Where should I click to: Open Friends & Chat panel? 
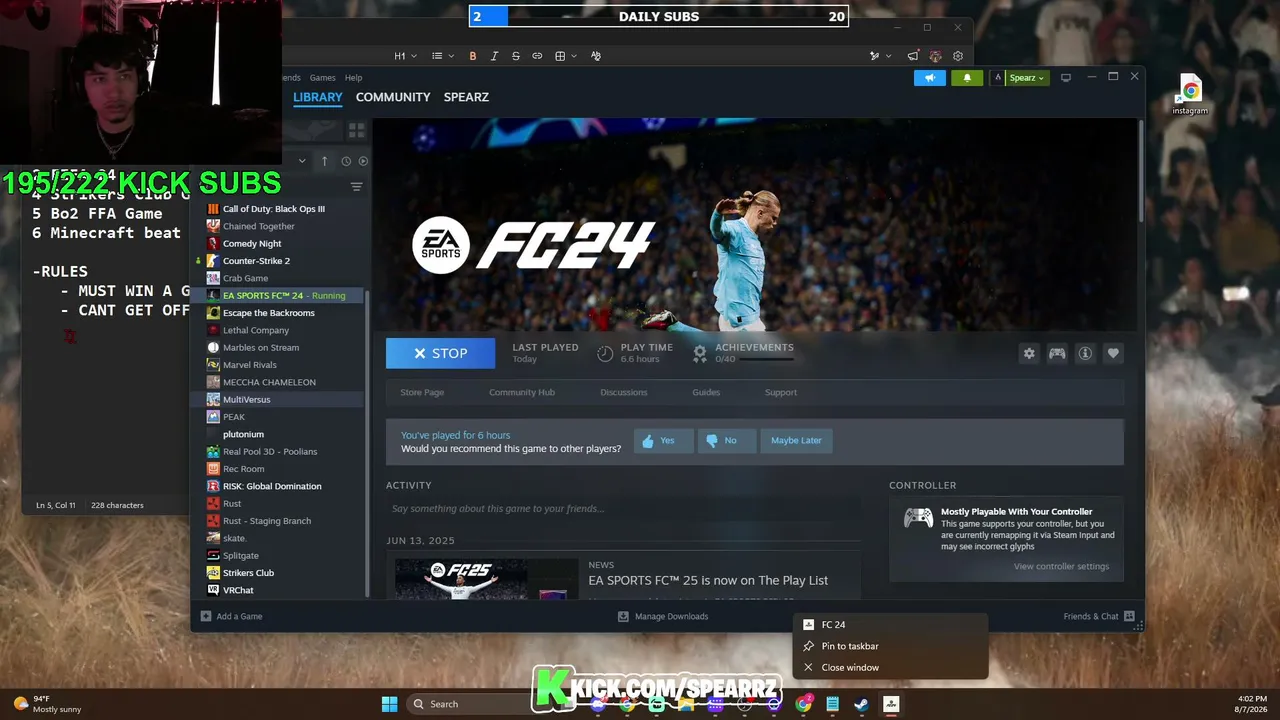click(1099, 617)
